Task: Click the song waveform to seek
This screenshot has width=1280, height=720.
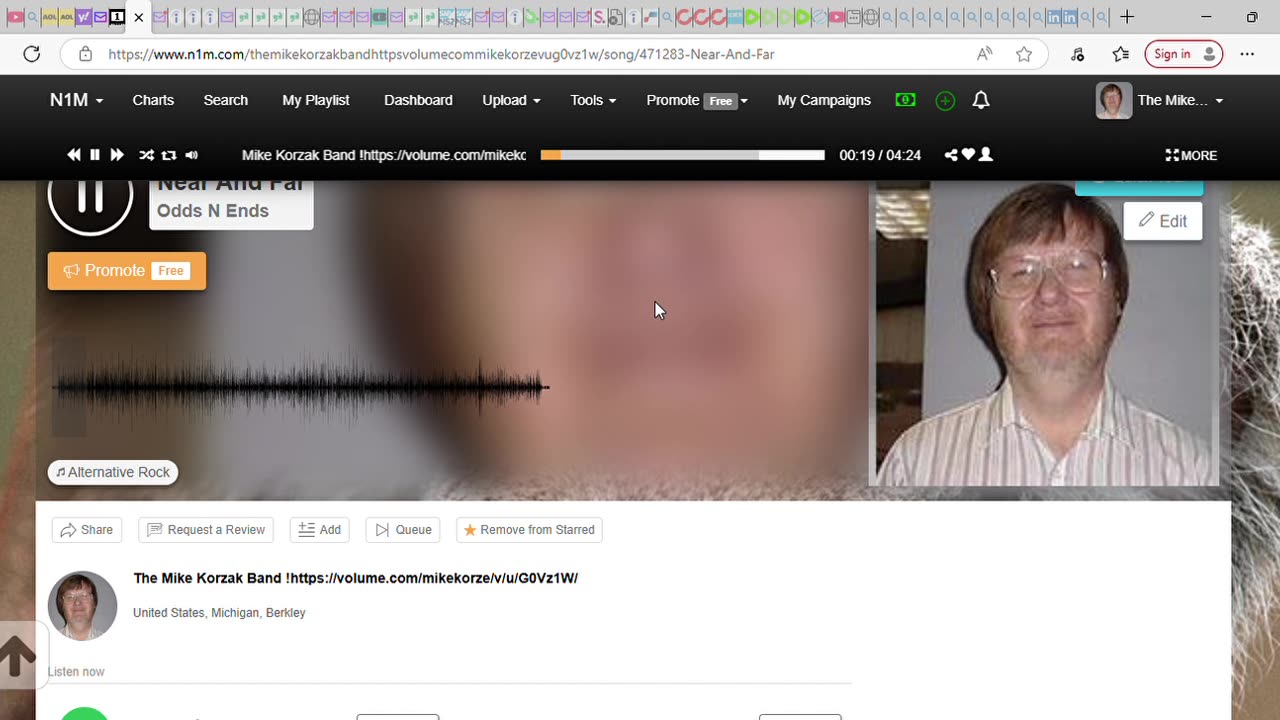Action: pos(300,386)
